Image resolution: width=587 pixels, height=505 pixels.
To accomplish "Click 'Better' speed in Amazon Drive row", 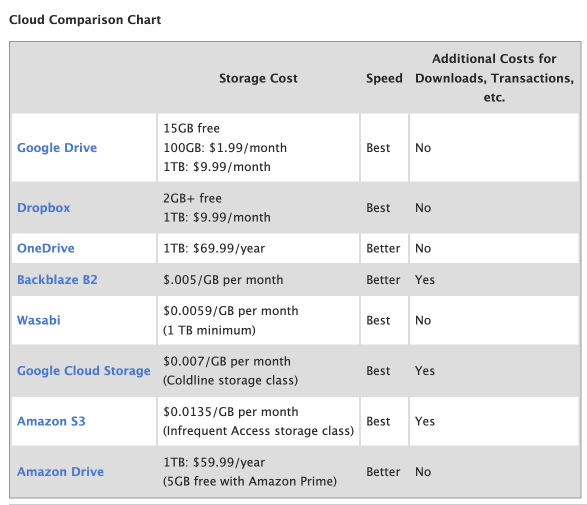I will [383, 471].
